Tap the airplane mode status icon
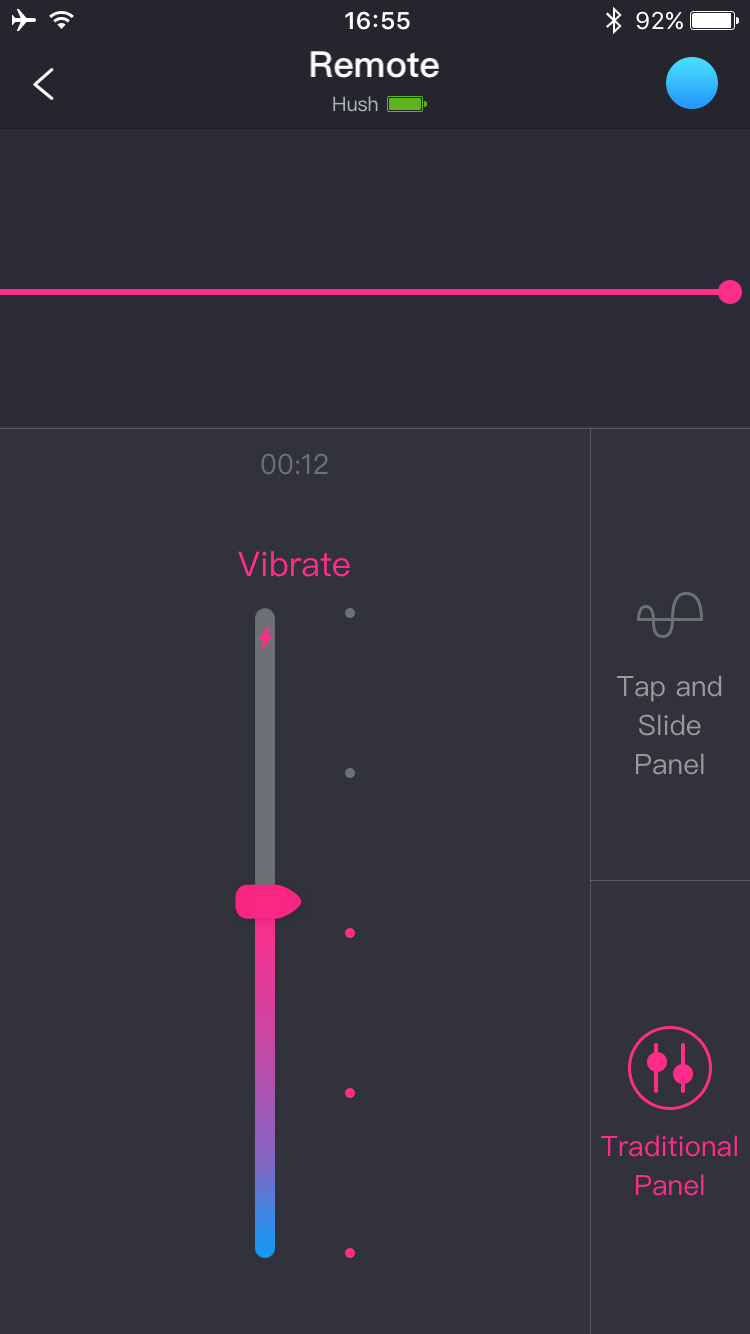 [x=23, y=20]
